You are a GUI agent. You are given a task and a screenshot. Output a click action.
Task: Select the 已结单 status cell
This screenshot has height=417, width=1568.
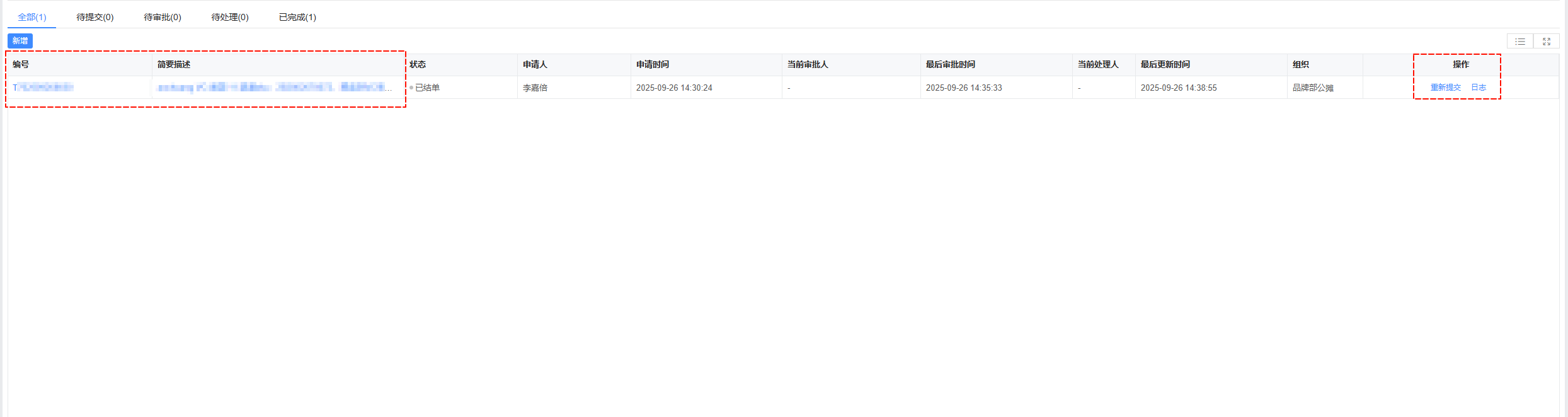pyautogui.click(x=426, y=88)
